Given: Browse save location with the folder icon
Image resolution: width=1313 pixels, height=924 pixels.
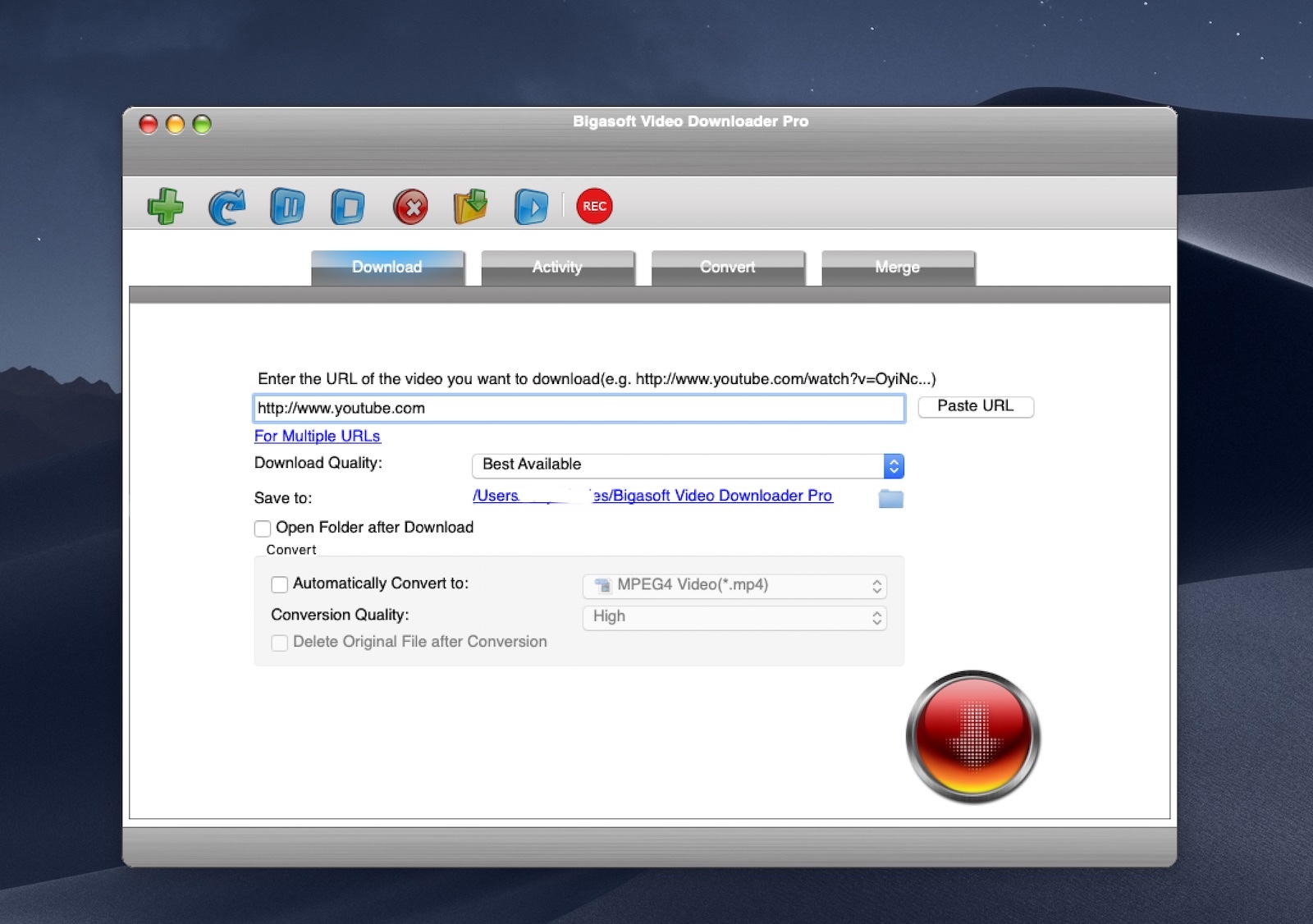Looking at the screenshot, I should 890,498.
